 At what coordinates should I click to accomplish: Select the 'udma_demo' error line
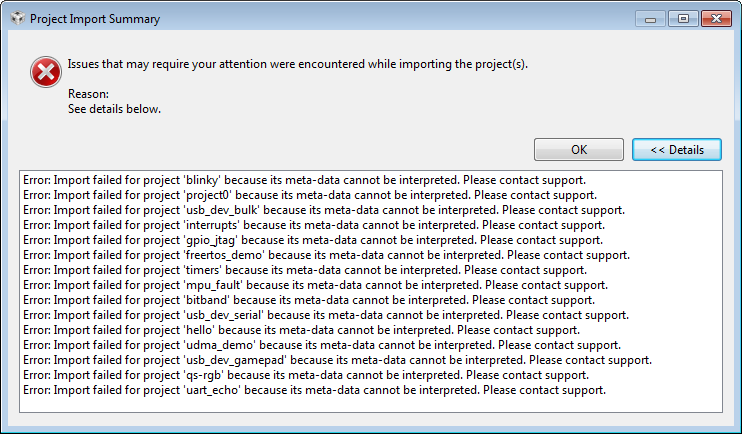322,345
